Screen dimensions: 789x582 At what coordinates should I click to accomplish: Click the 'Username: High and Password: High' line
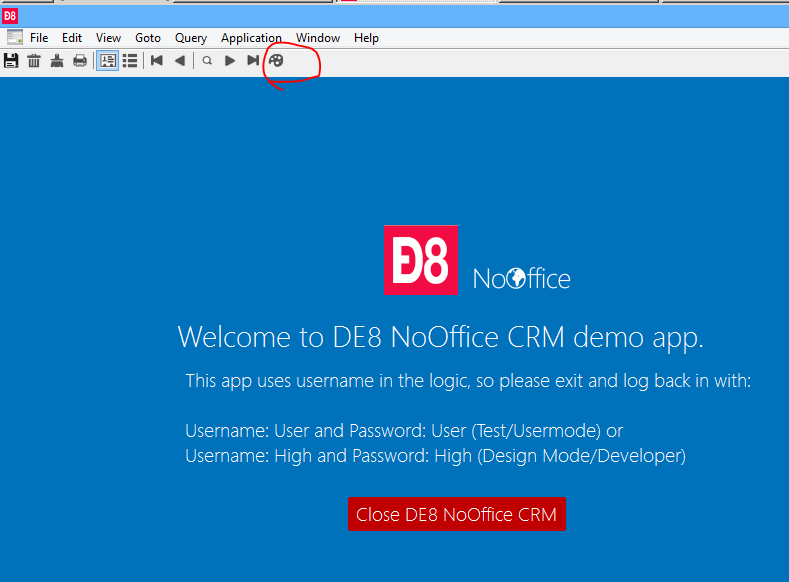[x=435, y=456]
